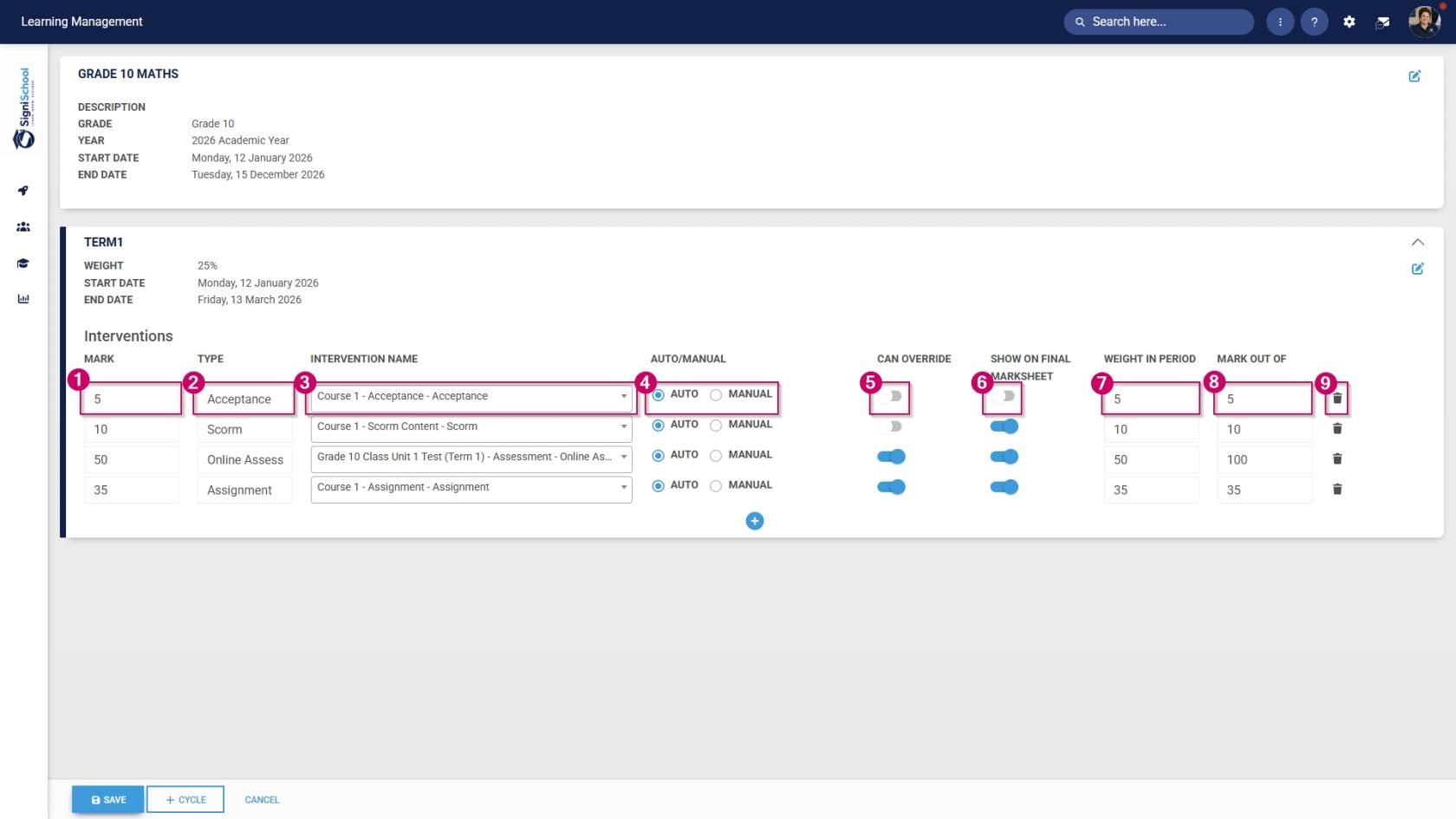This screenshot has height=819, width=1456.
Task: Toggle Can Override for Online Assess row
Action: pyautogui.click(x=891, y=457)
